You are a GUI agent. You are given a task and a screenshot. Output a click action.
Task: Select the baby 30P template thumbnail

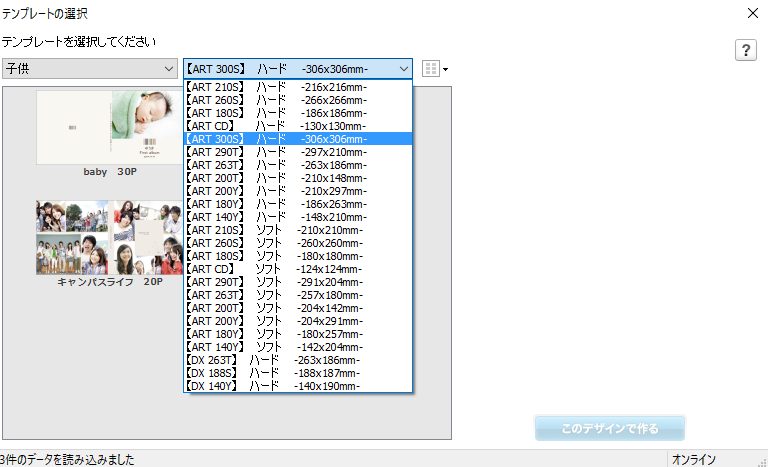pos(110,127)
